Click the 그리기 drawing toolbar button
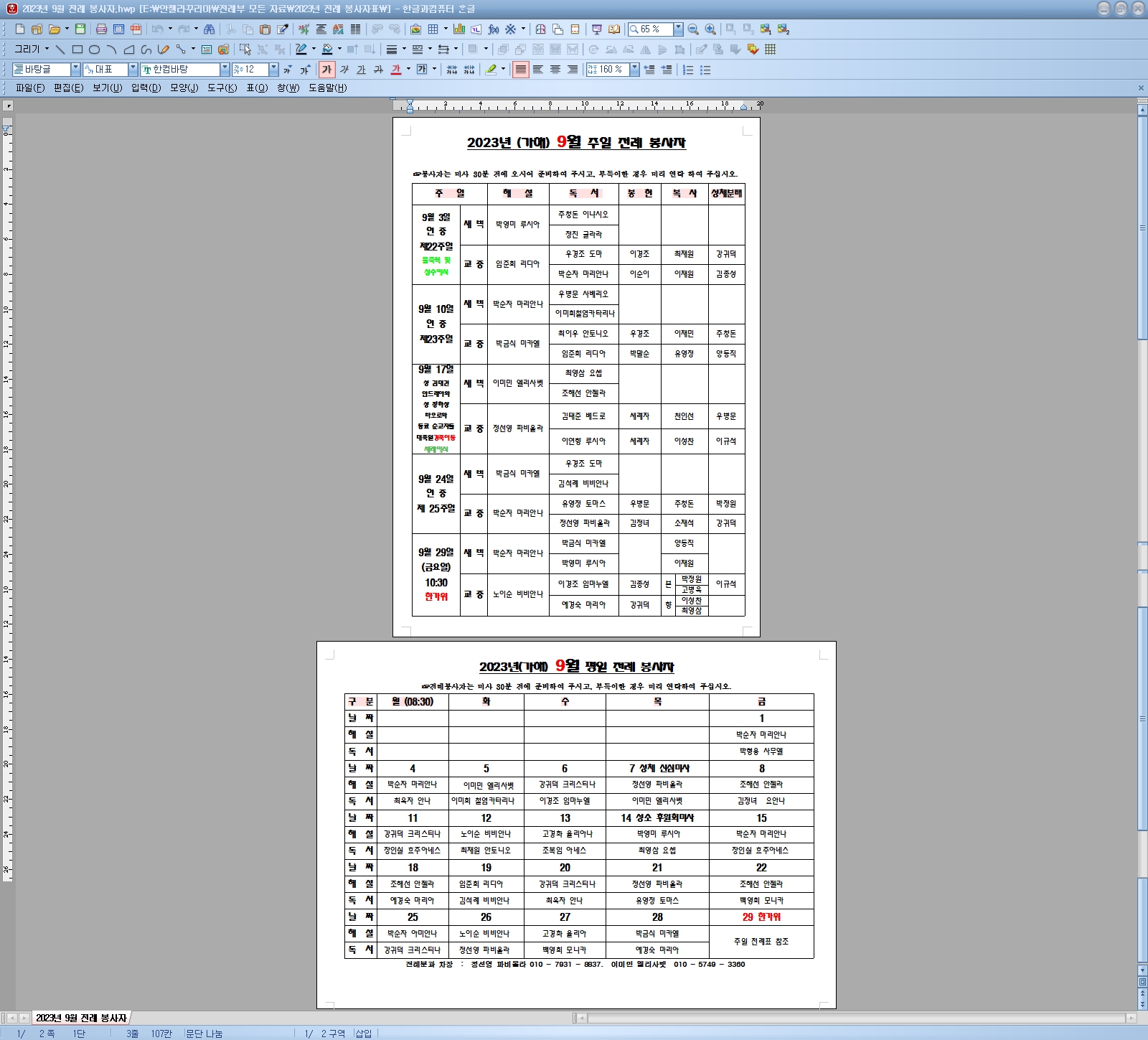 (x=28, y=50)
